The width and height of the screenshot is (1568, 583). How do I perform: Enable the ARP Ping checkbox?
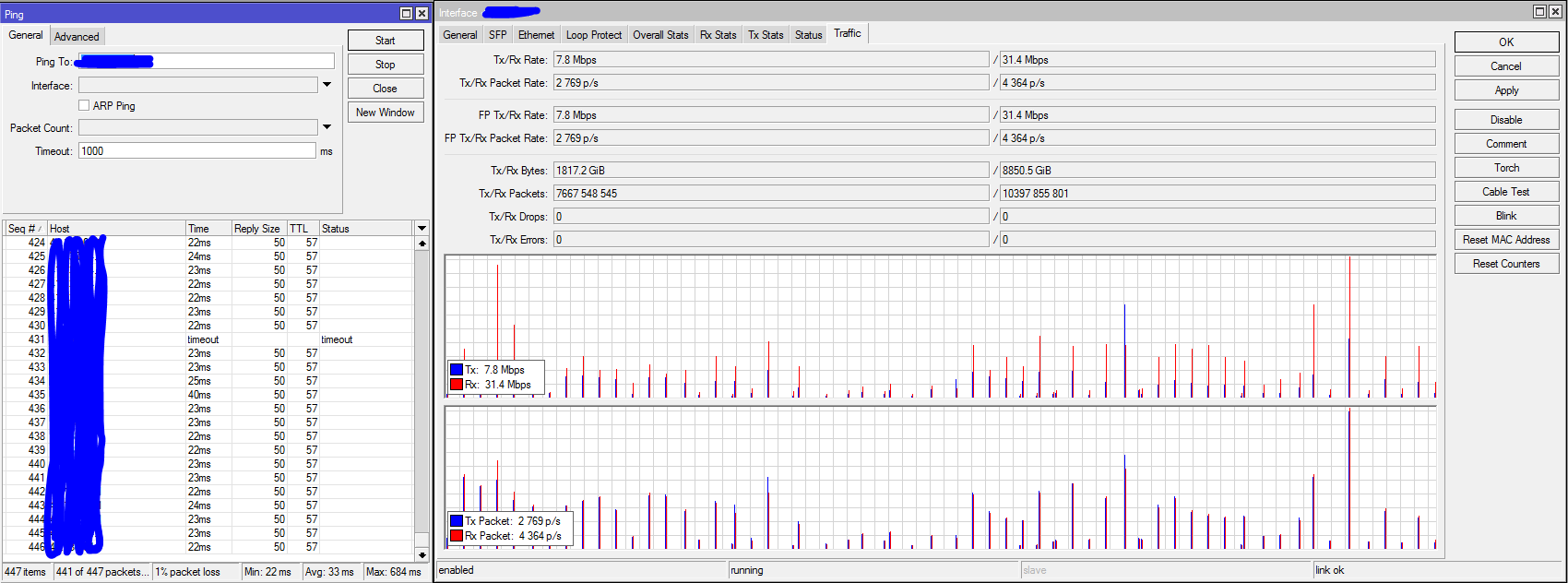(84, 106)
